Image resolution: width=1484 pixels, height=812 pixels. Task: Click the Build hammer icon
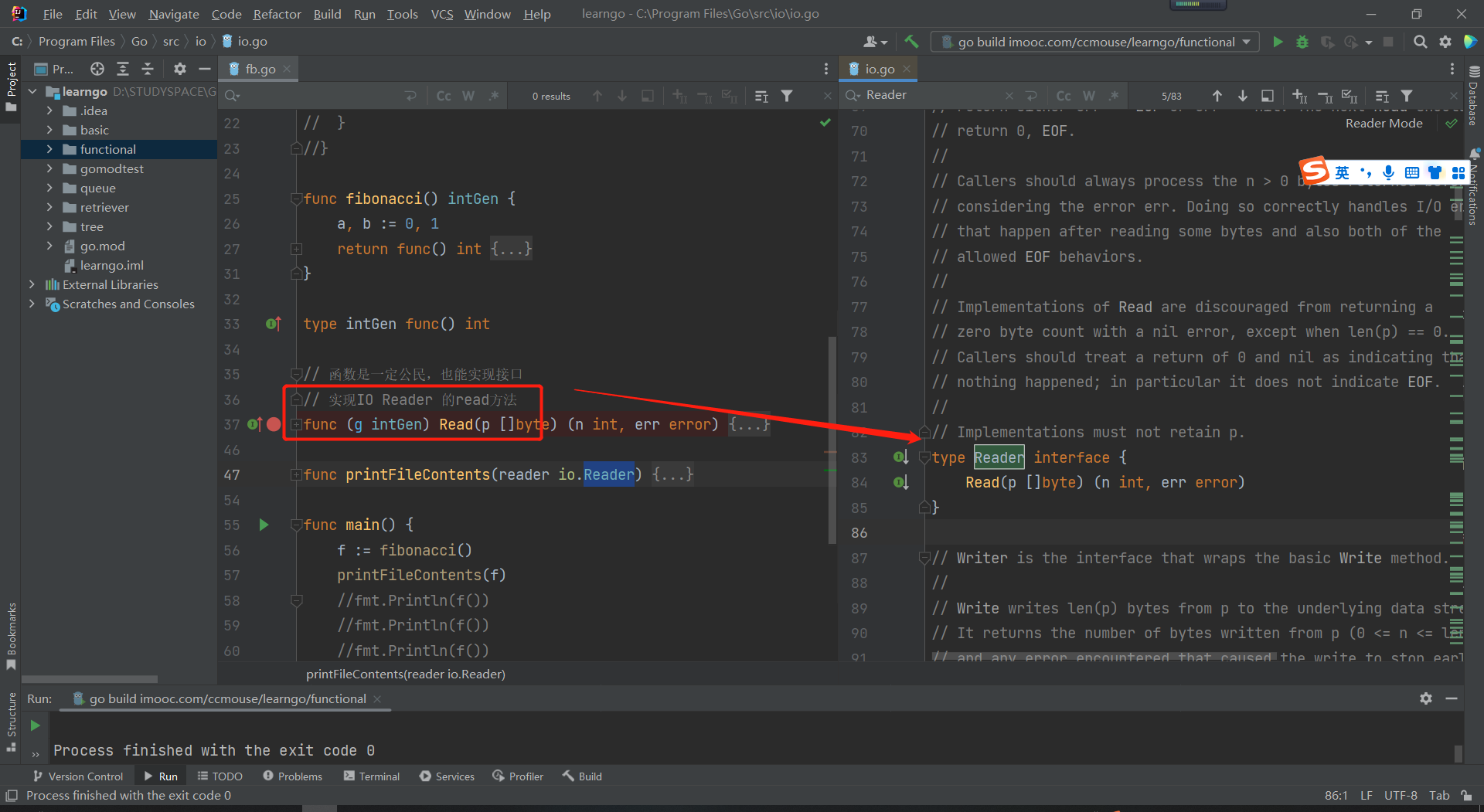click(912, 42)
